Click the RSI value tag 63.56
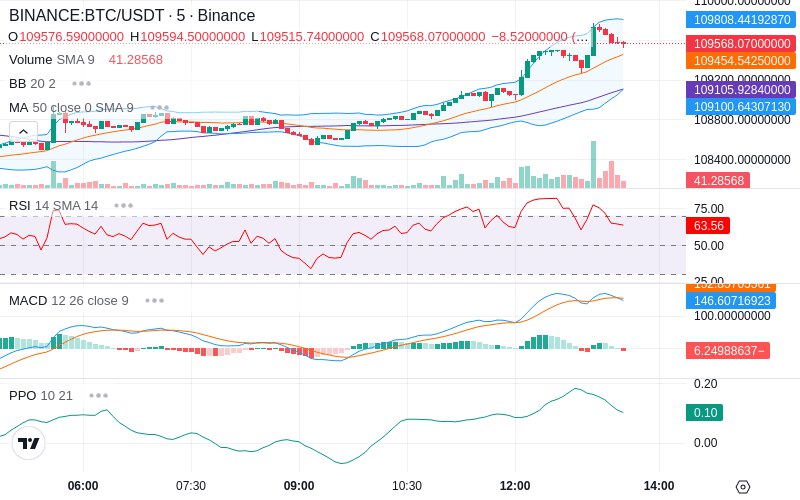800x500 pixels. pos(708,226)
